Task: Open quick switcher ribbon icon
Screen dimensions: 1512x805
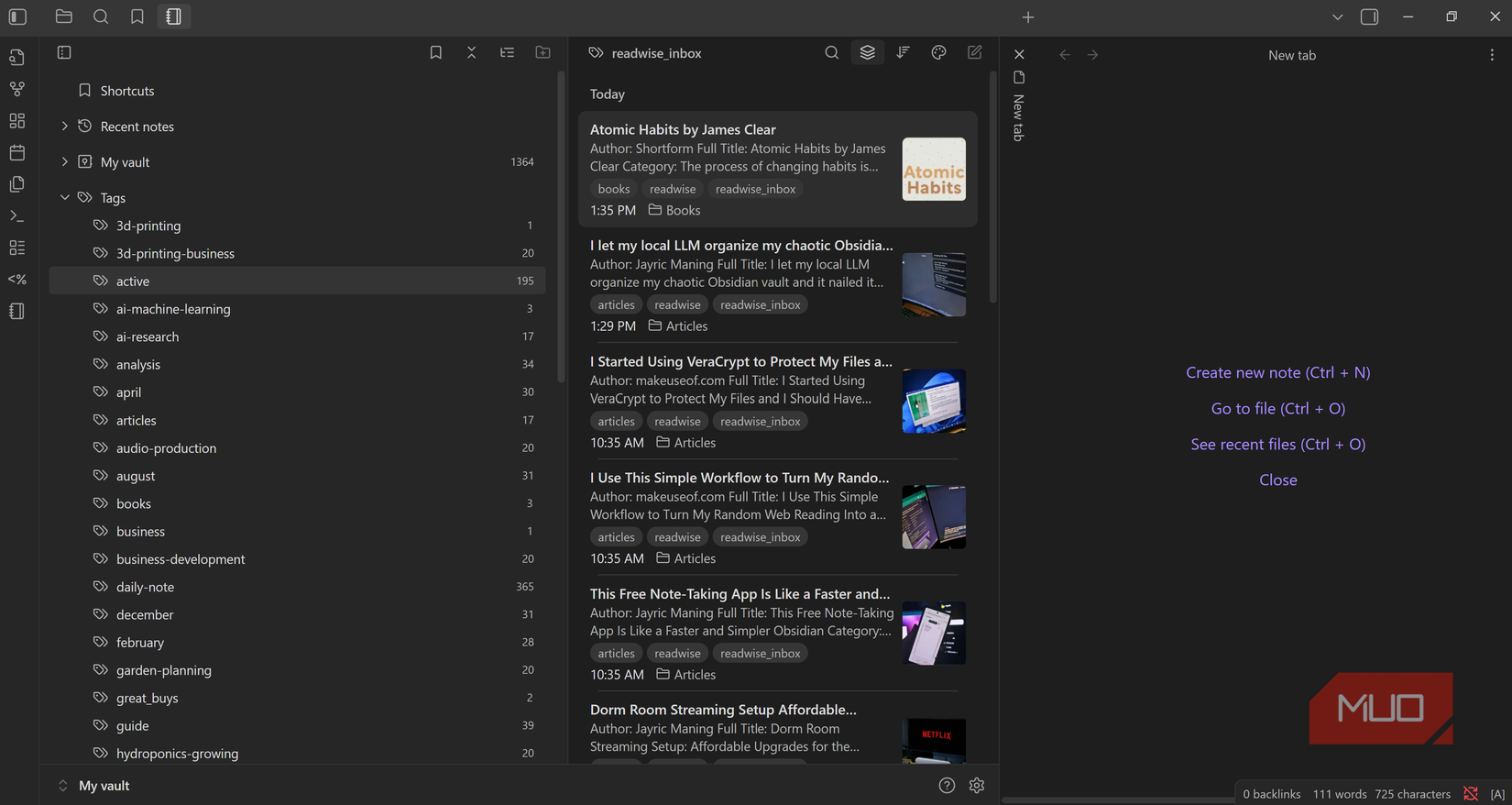Action: click(17, 57)
